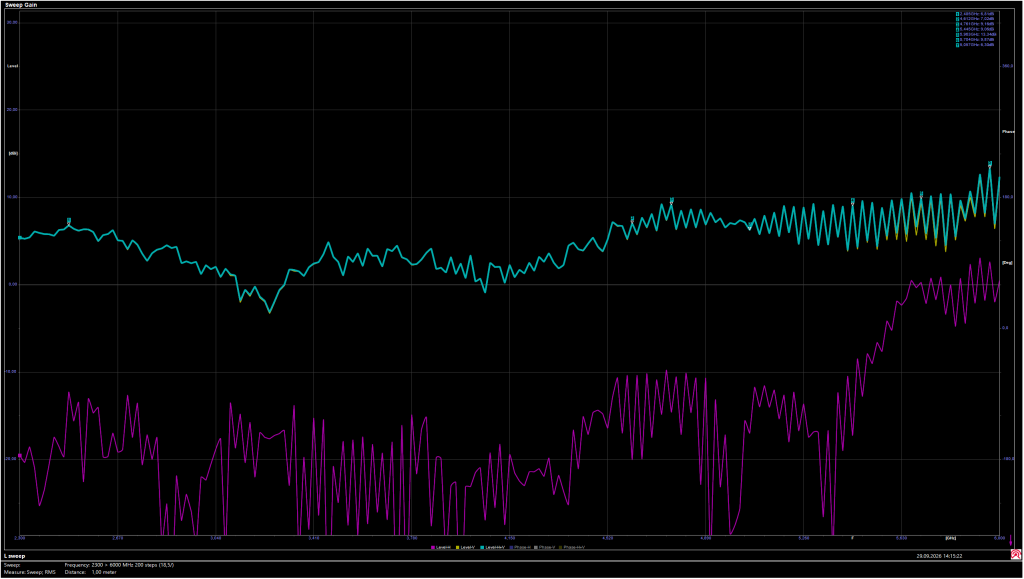
Task: Click the Sweep Gain title
Action: coord(19,4)
